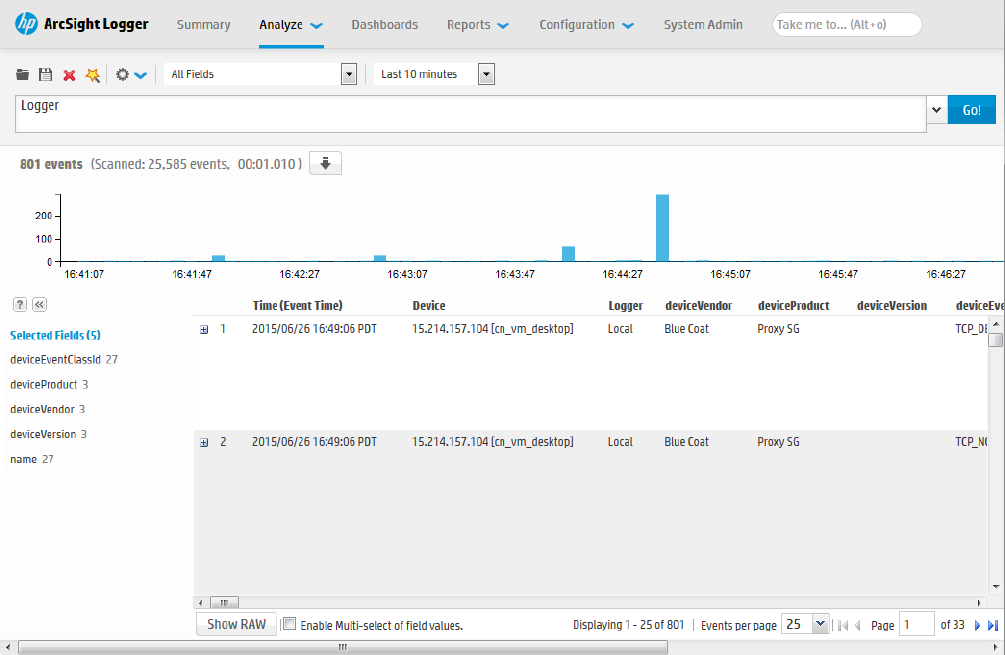Click the deviceProduct column header

tap(793, 306)
